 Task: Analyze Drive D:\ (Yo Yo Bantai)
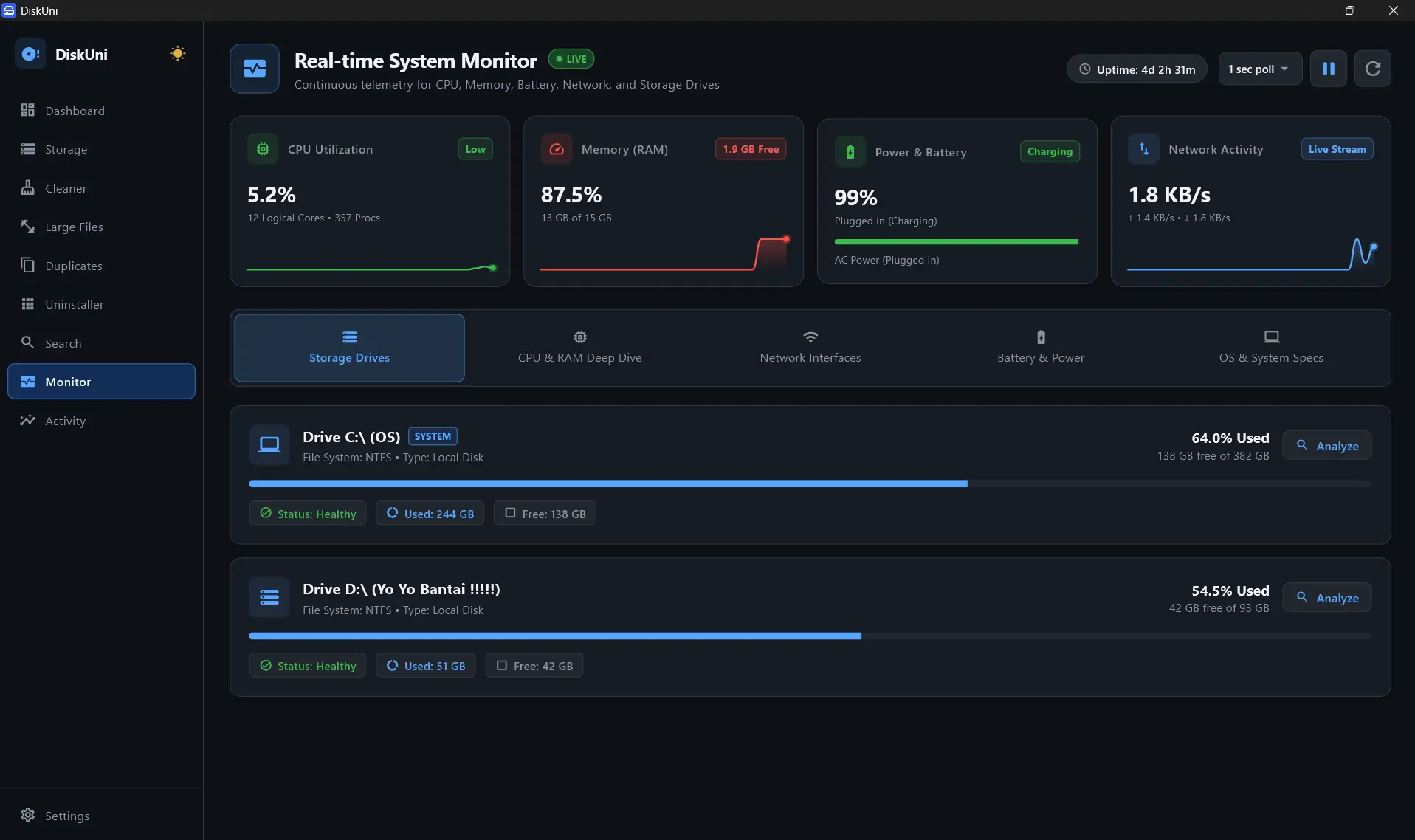tap(1327, 597)
